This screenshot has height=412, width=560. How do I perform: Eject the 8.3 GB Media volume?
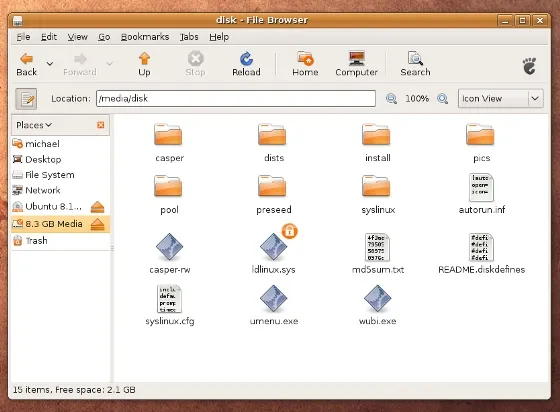click(98, 224)
